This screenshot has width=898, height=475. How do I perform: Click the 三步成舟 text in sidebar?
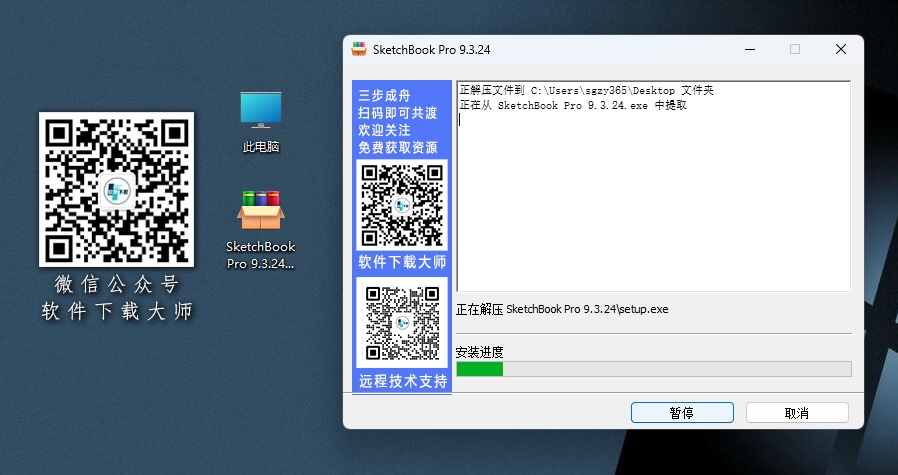[x=384, y=96]
